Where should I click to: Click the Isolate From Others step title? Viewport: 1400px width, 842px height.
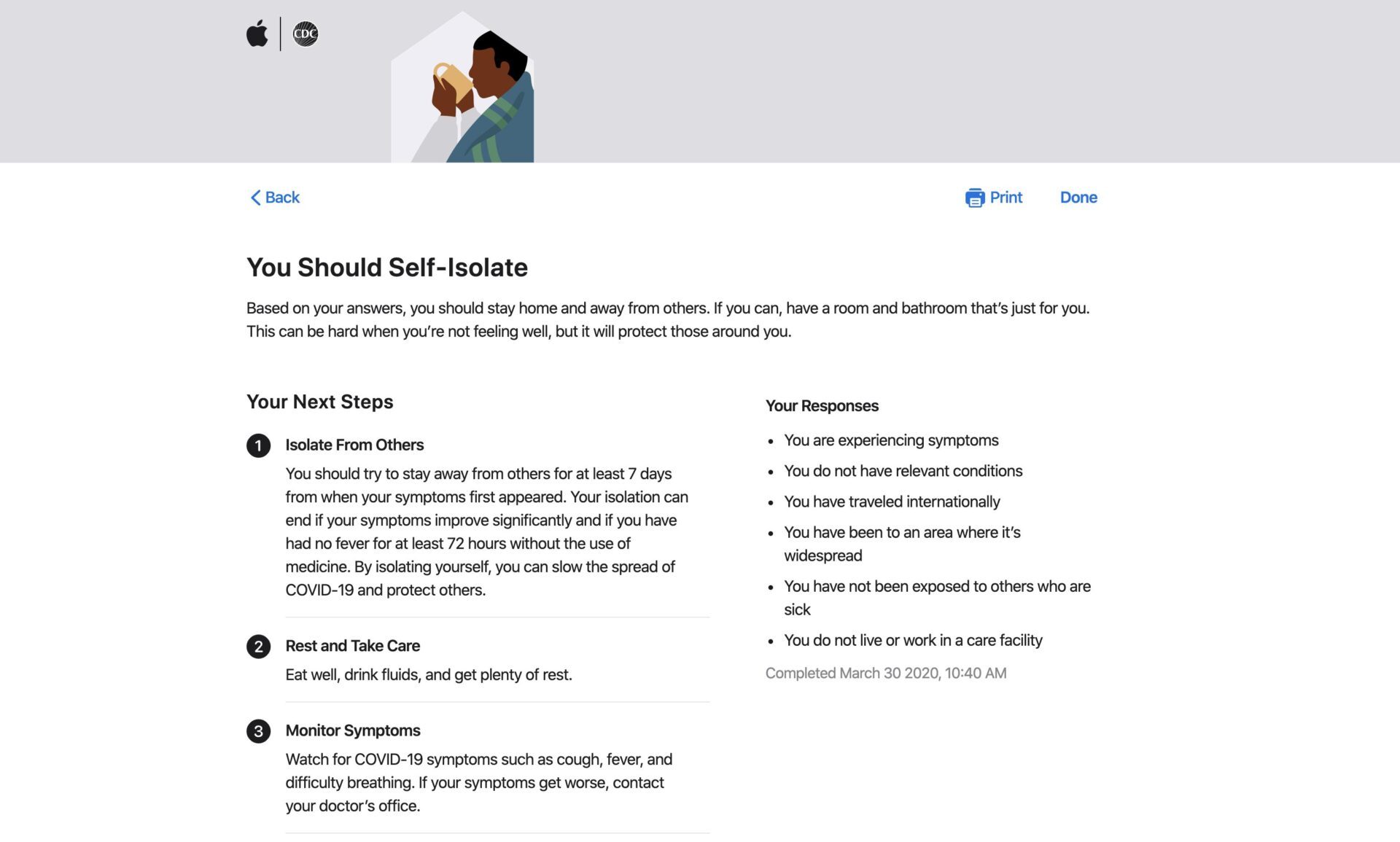click(x=354, y=445)
